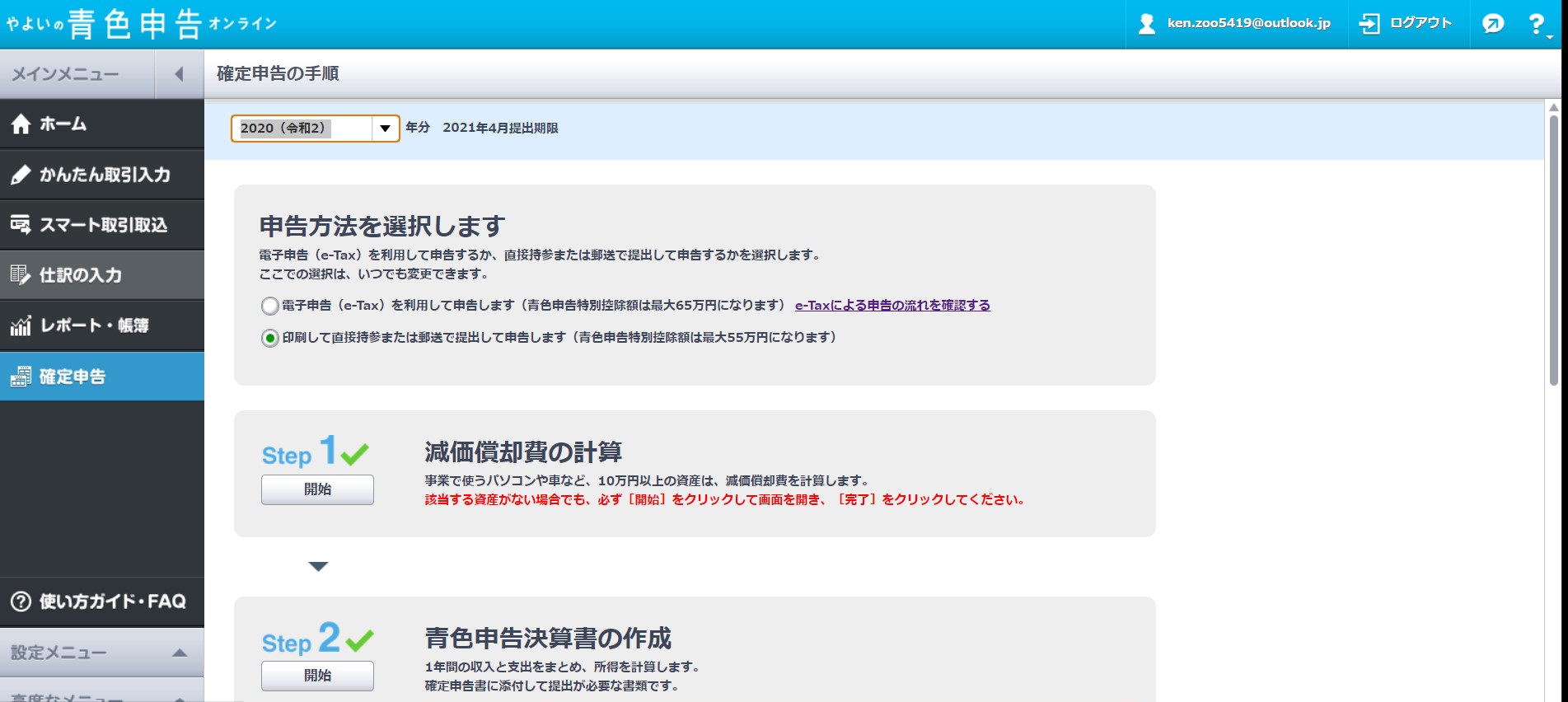Click the 減価償却費の計算 heading
The width and height of the screenshot is (1568, 702).
523,452
